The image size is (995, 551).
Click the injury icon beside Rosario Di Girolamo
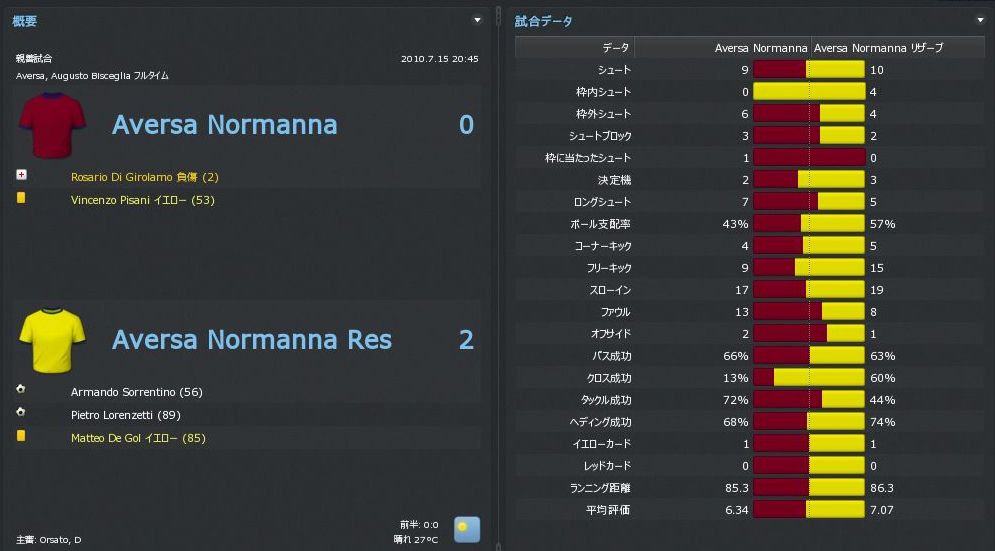click(x=21, y=175)
